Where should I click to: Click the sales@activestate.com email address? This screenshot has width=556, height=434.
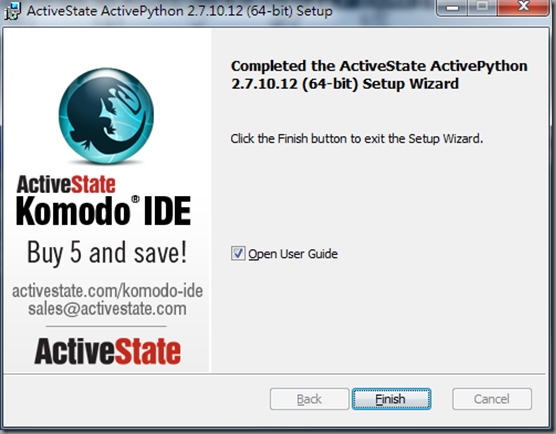(x=107, y=308)
